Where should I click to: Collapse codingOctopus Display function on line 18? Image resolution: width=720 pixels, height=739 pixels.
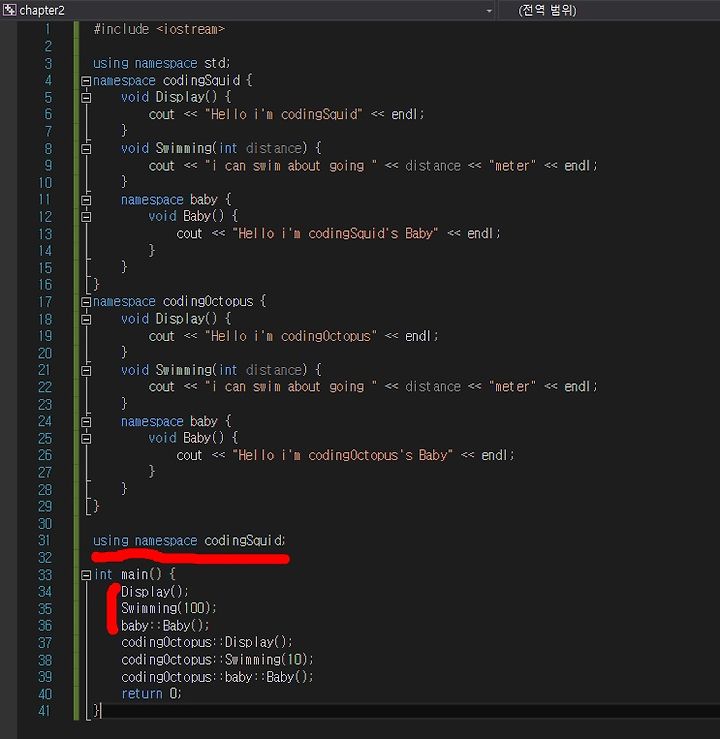pos(86,320)
